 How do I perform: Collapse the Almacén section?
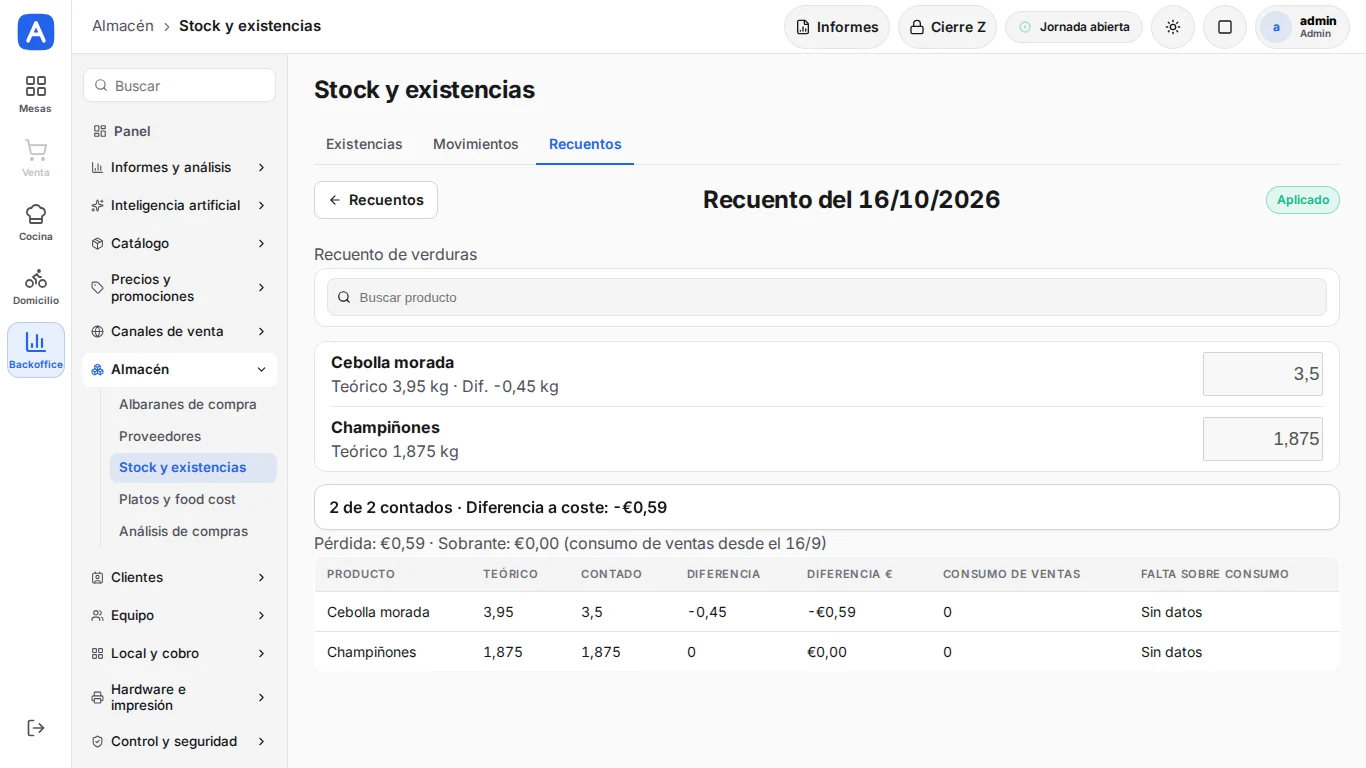point(180,369)
